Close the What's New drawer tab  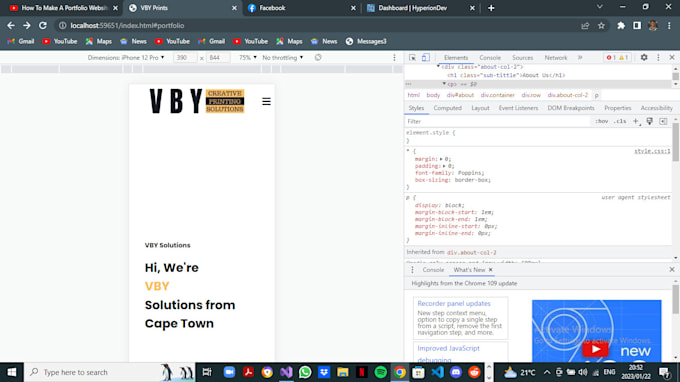(x=490, y=270)
